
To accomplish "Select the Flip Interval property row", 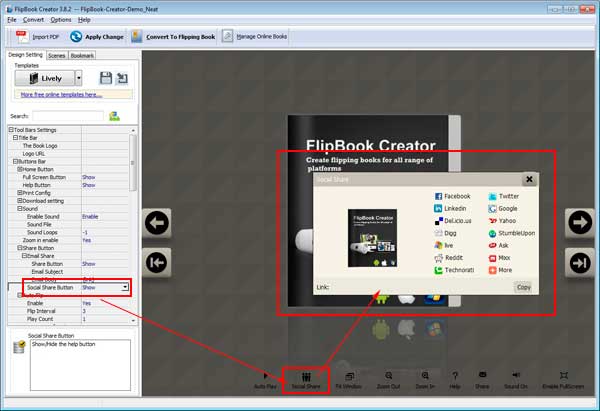I will pos(68,311).
